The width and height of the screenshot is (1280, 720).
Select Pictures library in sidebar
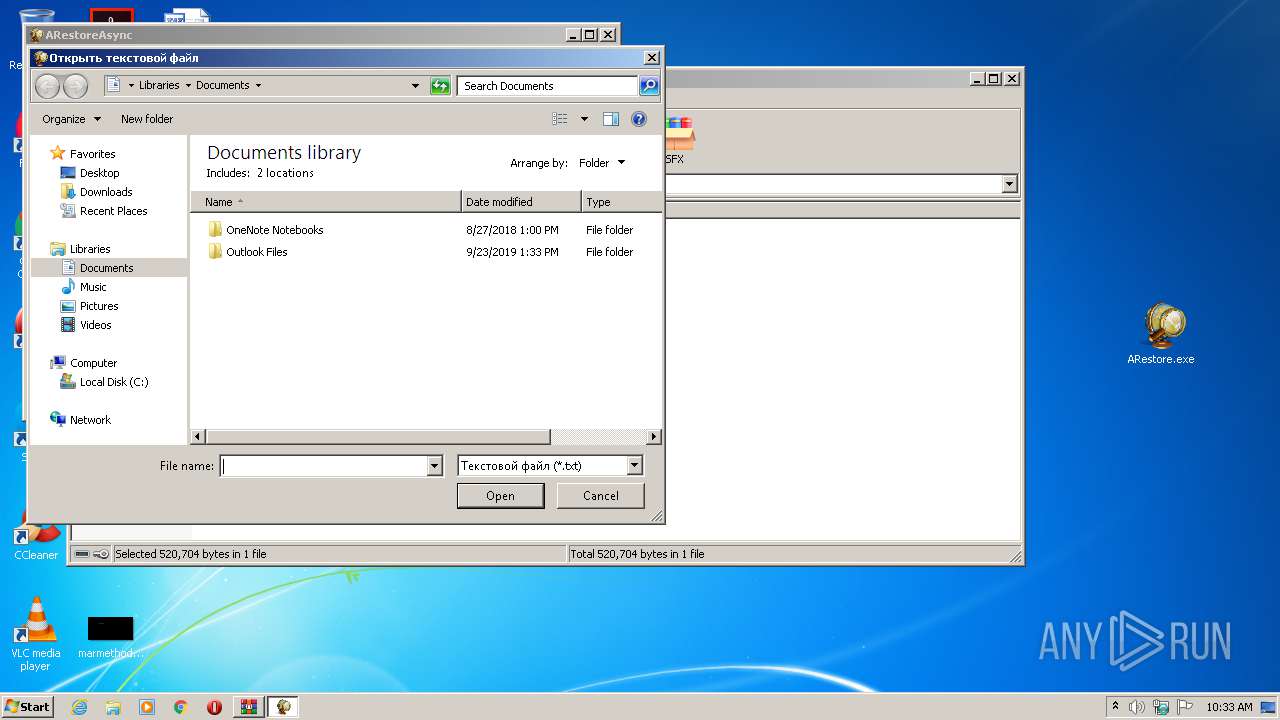tap(99, 306)
